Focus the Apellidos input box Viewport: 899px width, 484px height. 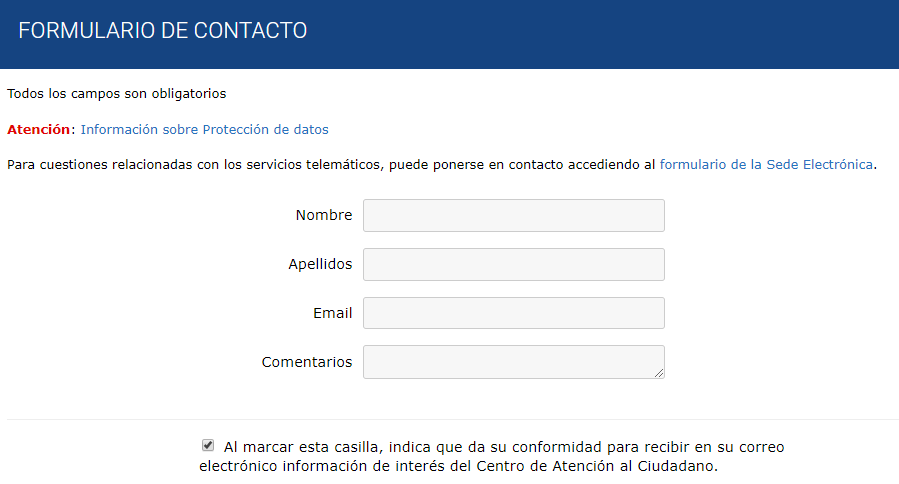(513, 264)
